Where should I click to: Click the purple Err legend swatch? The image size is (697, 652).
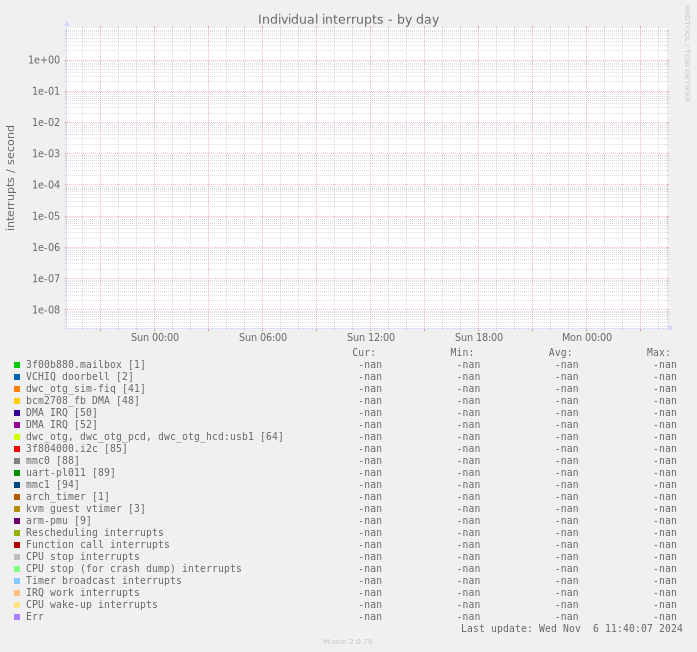point(17,617)
